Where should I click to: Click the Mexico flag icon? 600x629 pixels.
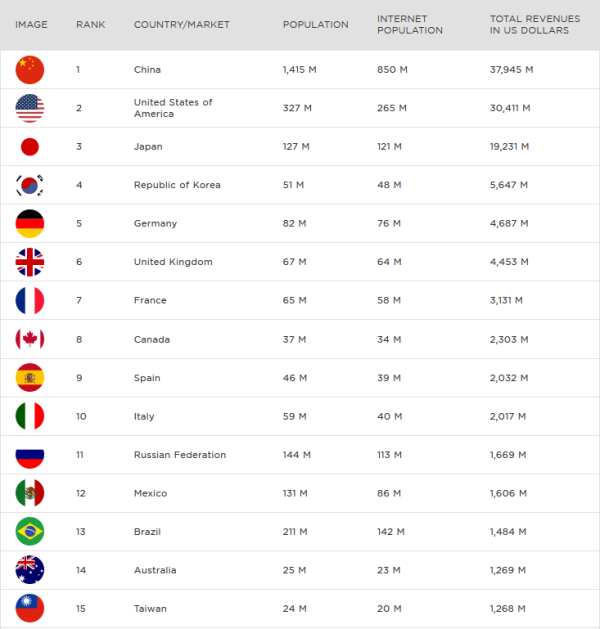pos(30,493)
